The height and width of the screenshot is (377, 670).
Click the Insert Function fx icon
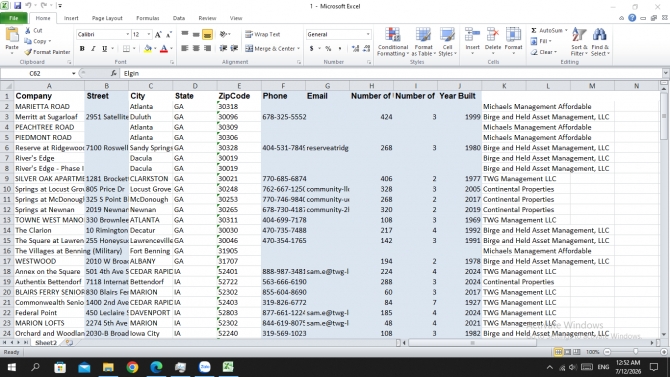(x=113, y=73)
